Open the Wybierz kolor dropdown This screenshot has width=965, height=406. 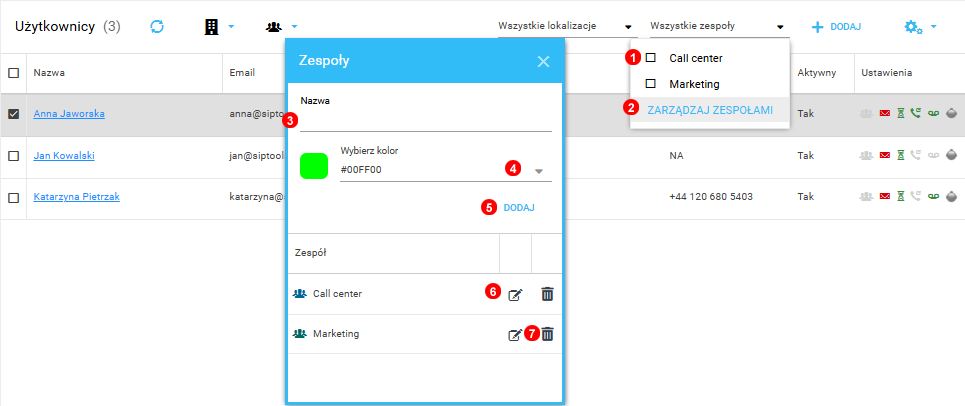(539, 171)
